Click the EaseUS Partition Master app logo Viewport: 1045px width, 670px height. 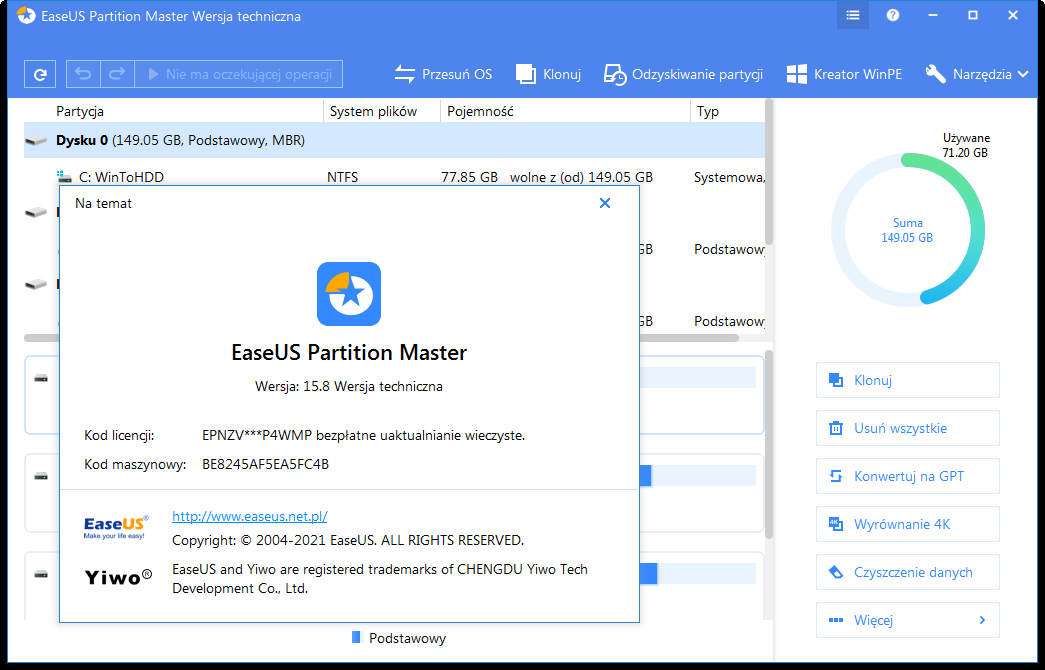[349, 294]
